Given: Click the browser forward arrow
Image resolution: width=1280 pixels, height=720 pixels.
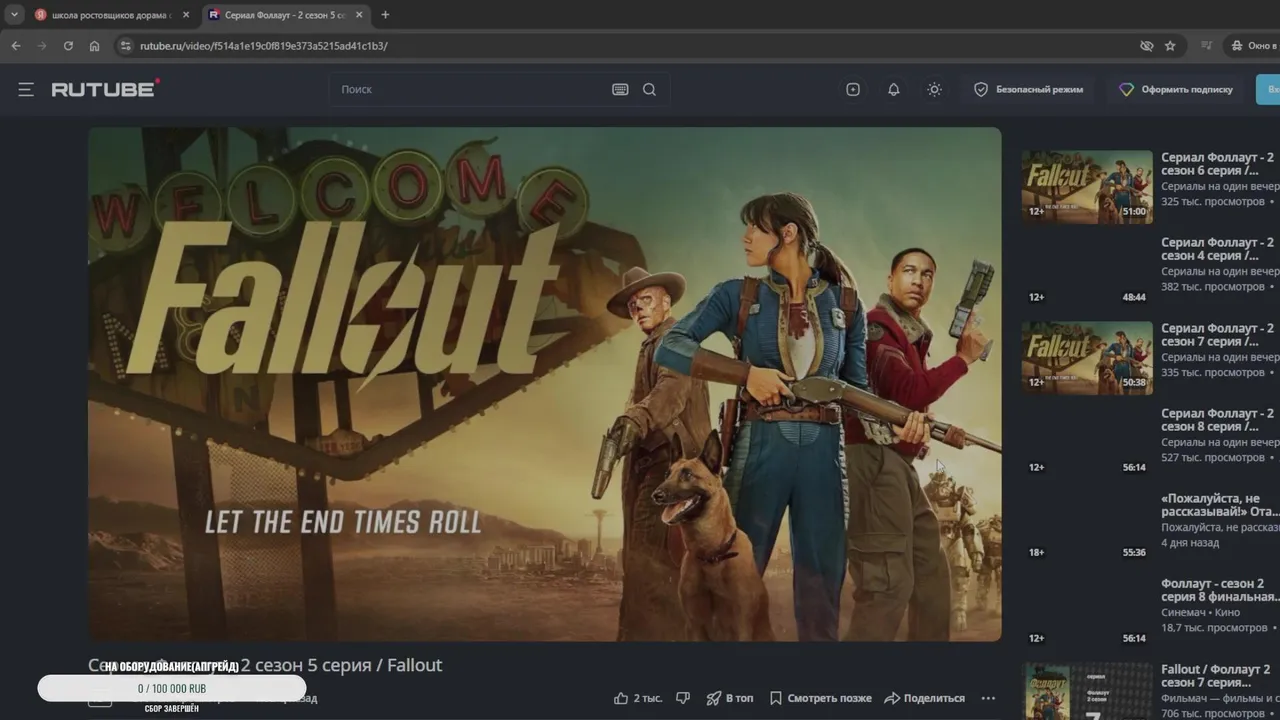Looking at the screenshot, I should (x=42, y=46).
